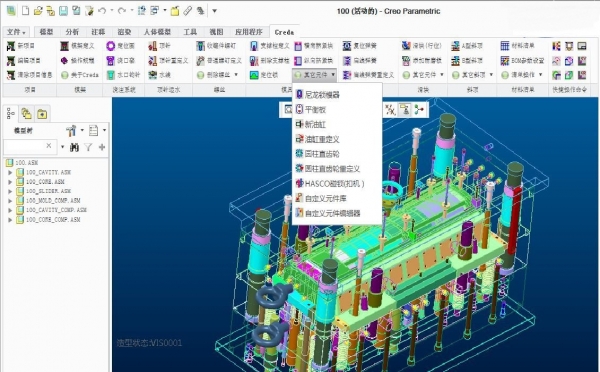Click A型斜顶 in the Creda ribbon
Image resolution: width=600 pixels, height=372 pixels.
pyautogui.click(x=467, y=46)
